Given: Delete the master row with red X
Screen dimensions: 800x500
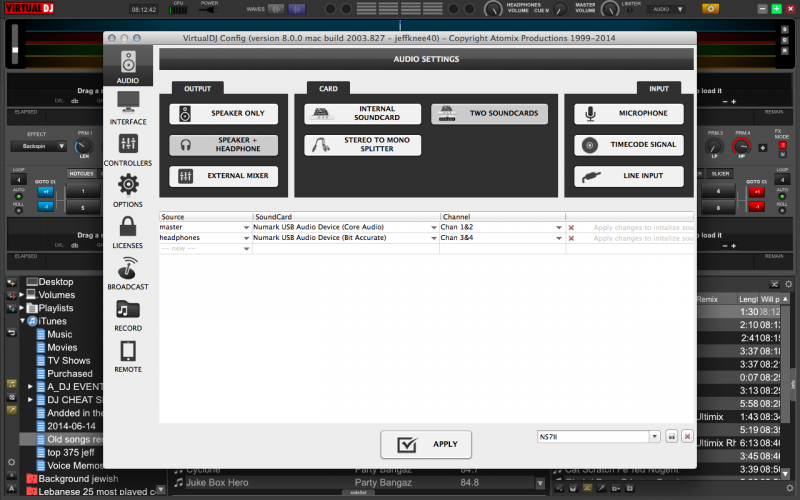Looking at the screenshot, I should (x=571, y=227).
